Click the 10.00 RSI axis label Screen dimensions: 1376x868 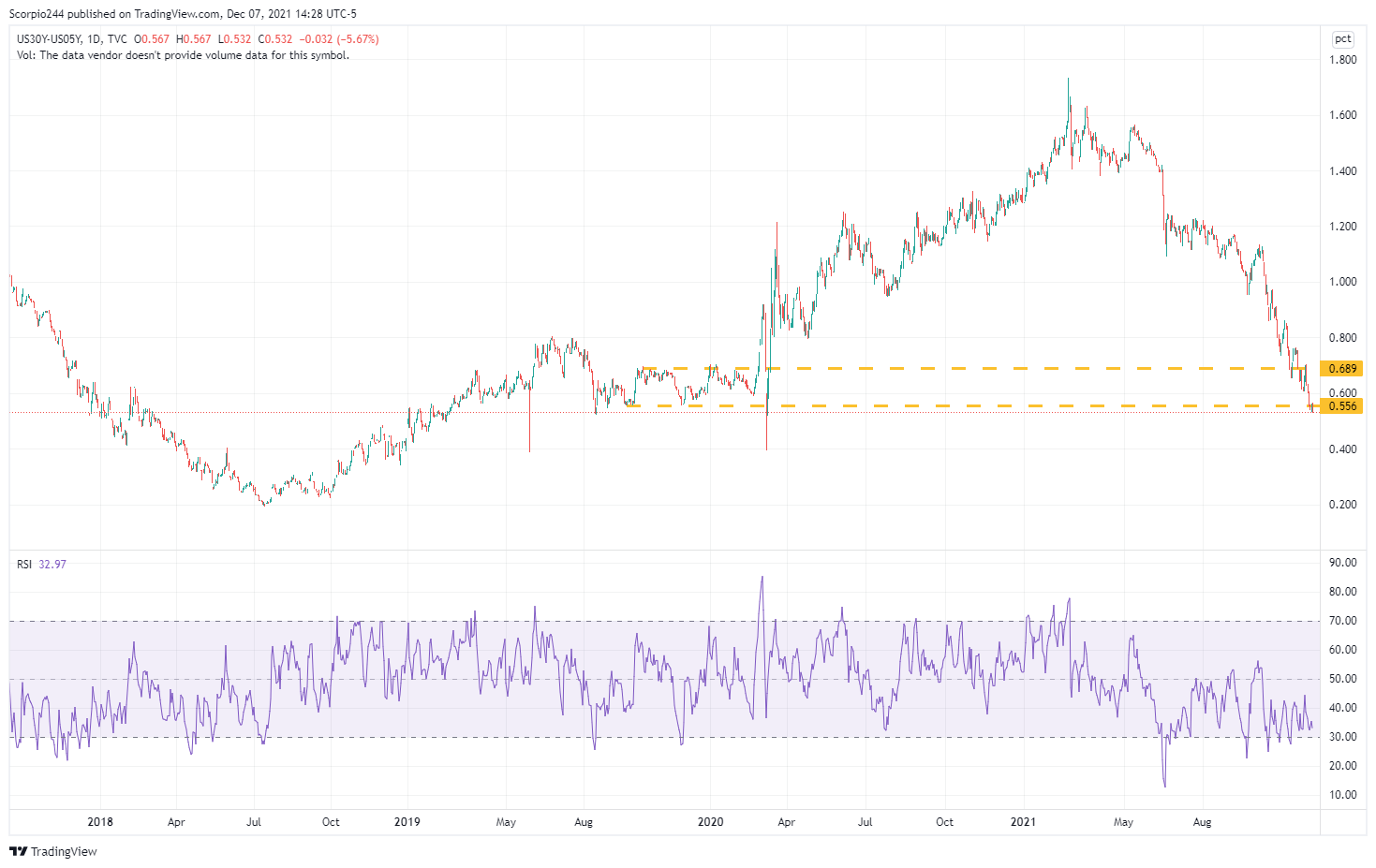coord(1342,795)
